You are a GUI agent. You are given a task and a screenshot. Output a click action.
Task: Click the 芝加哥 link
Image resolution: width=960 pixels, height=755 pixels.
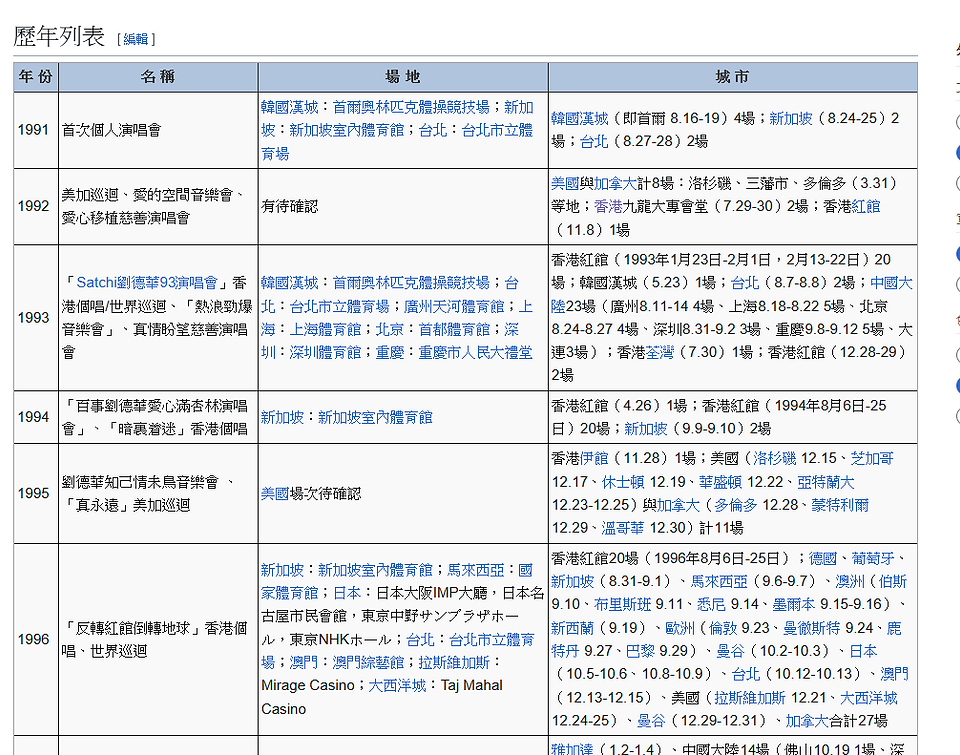coord(872,459)
